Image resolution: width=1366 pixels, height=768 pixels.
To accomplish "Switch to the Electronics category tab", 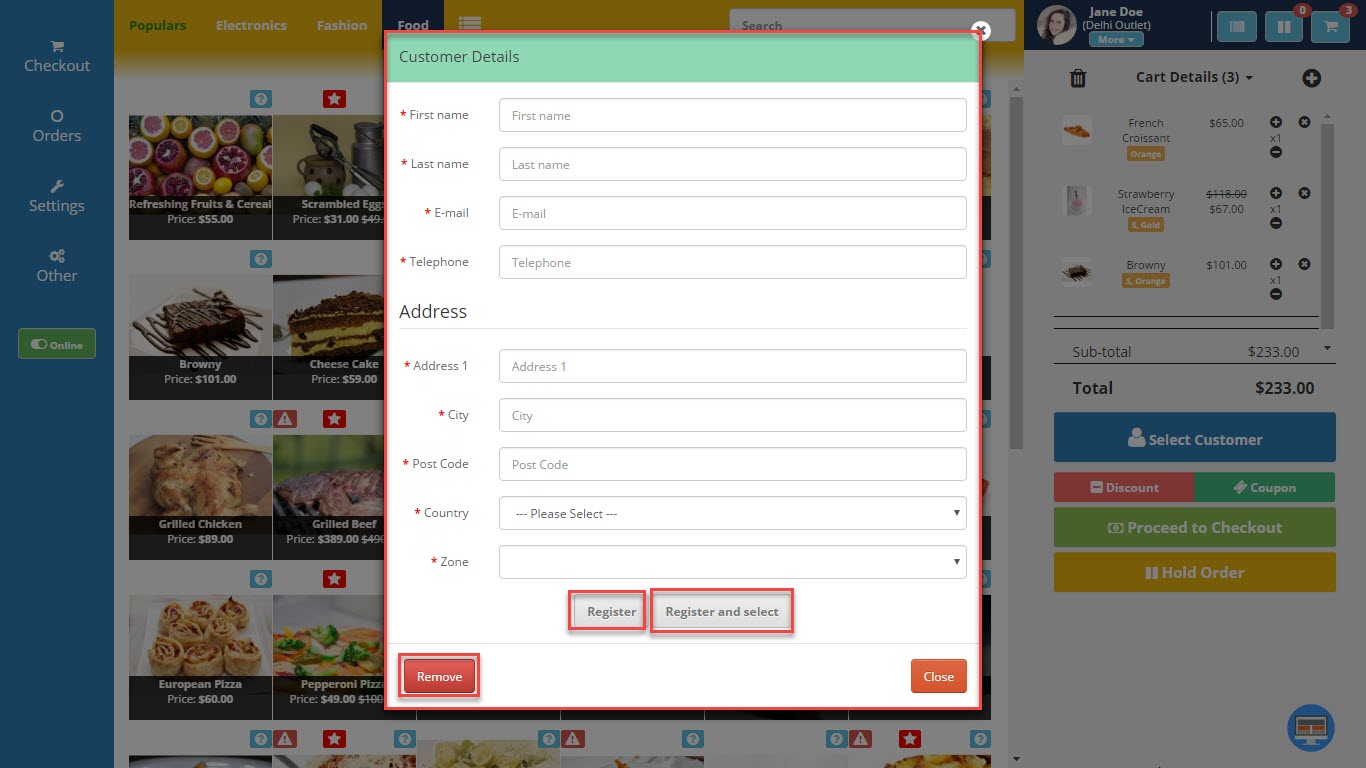I will [x=251, y=26].
